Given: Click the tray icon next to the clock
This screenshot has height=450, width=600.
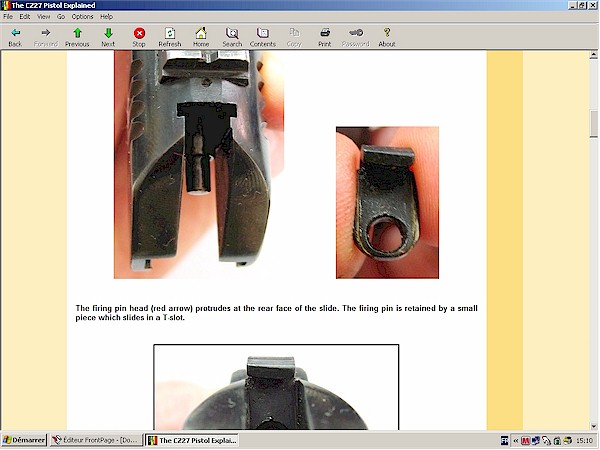Looking at the screenshot, I should pyautogui.click(x=567, y=441).
